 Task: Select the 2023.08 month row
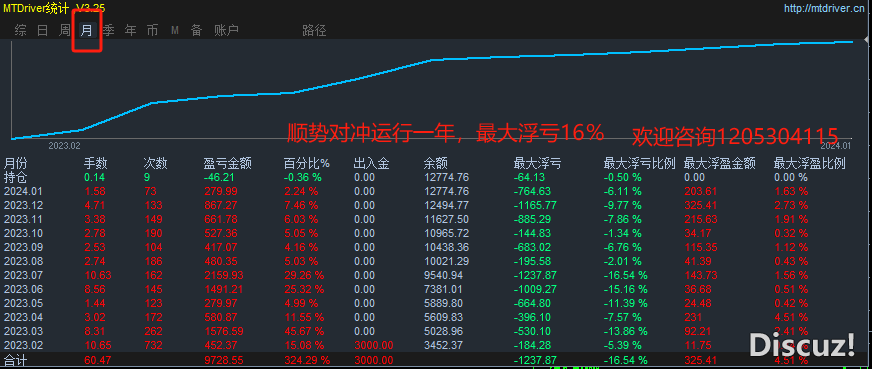[436, 260]
